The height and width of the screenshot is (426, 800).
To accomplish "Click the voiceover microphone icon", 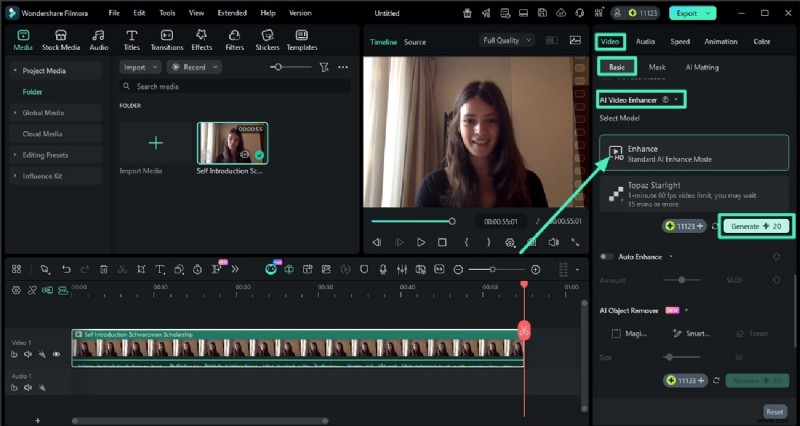I will pyautogui.click(x=381, y=269).
